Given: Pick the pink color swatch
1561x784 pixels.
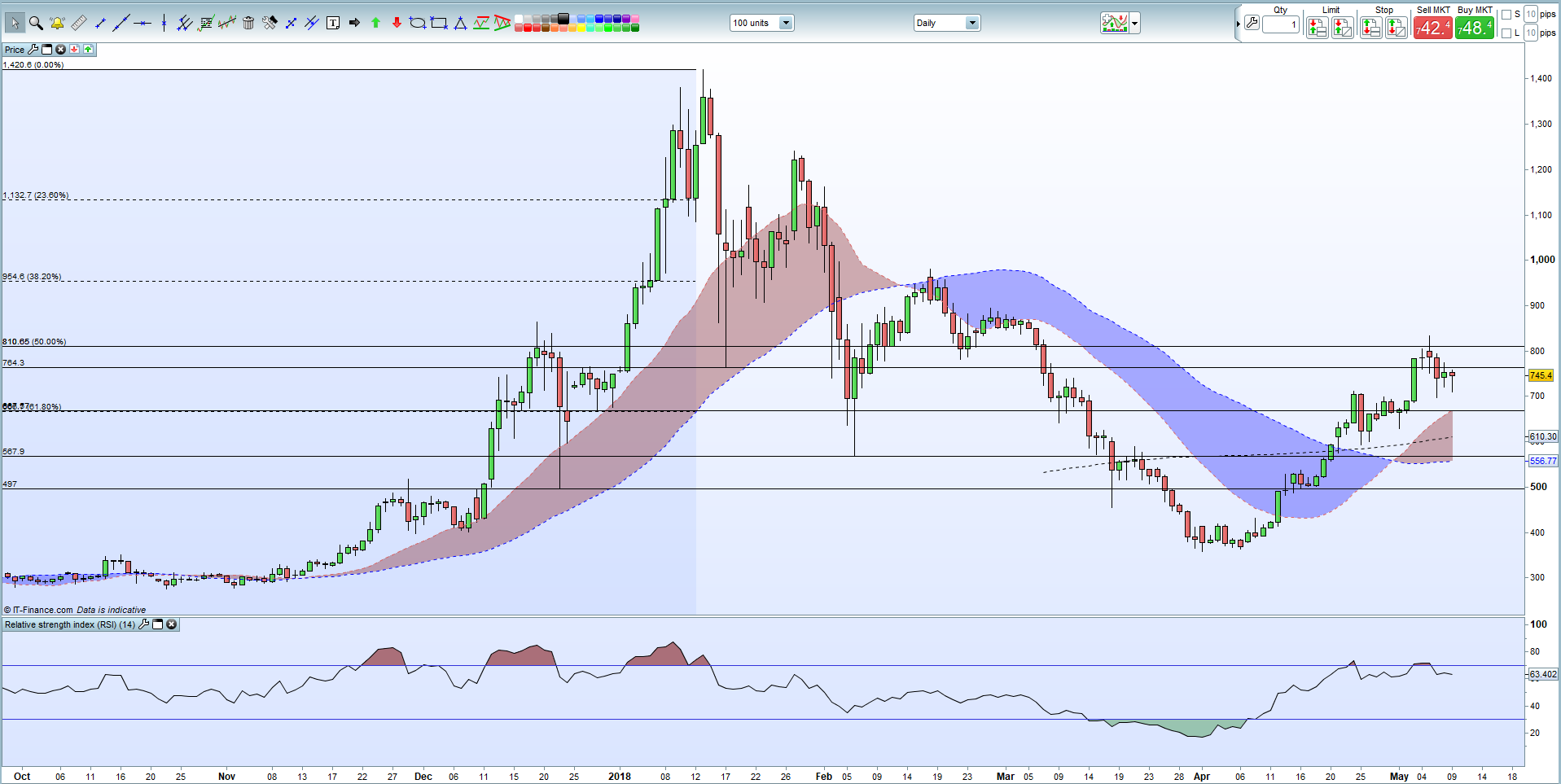Looking at the screenshot, I should (x=635, y=19).
